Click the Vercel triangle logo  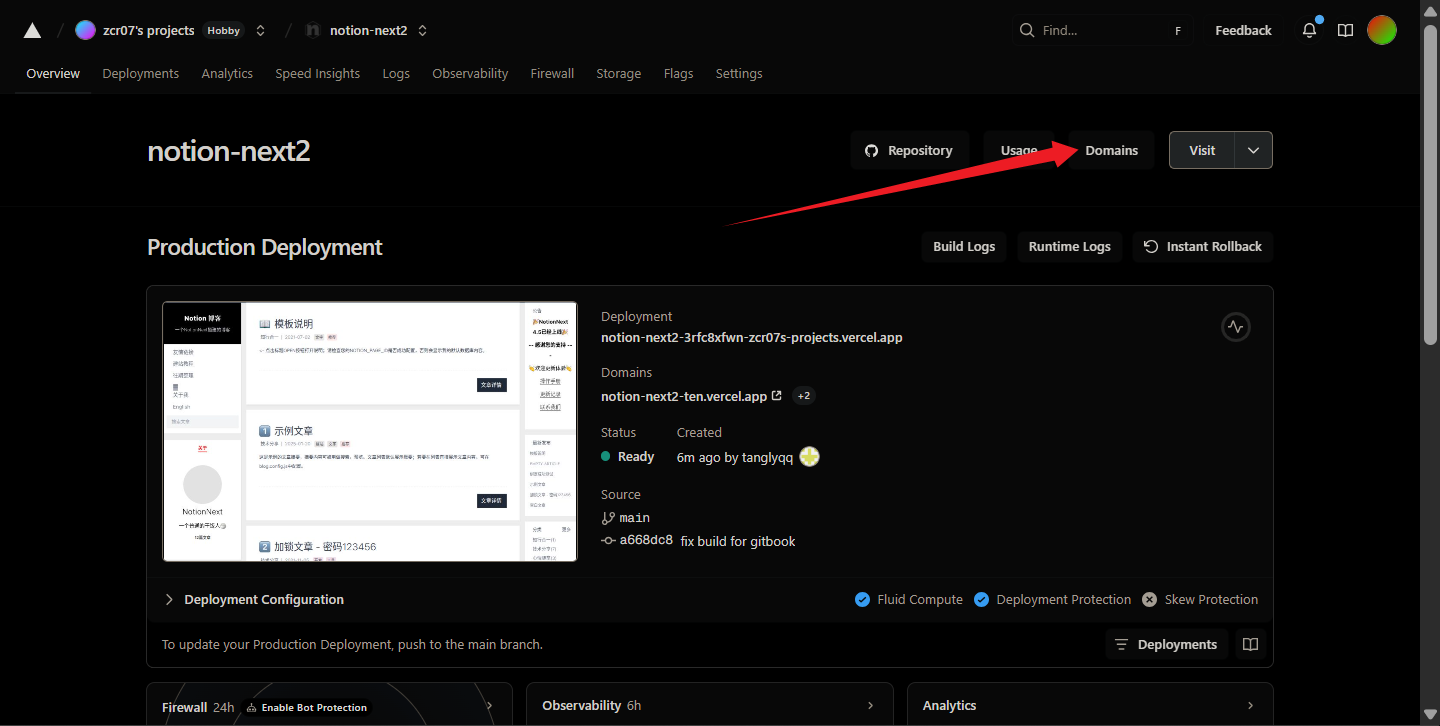32,30
